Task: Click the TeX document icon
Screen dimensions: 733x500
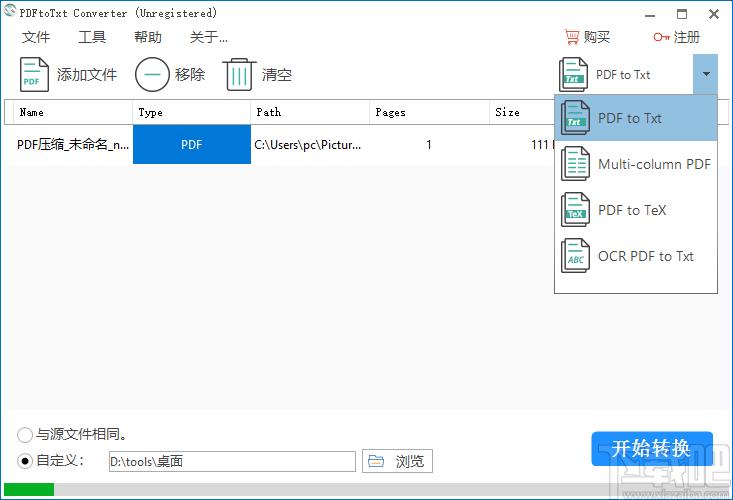Action: point(575,210)
